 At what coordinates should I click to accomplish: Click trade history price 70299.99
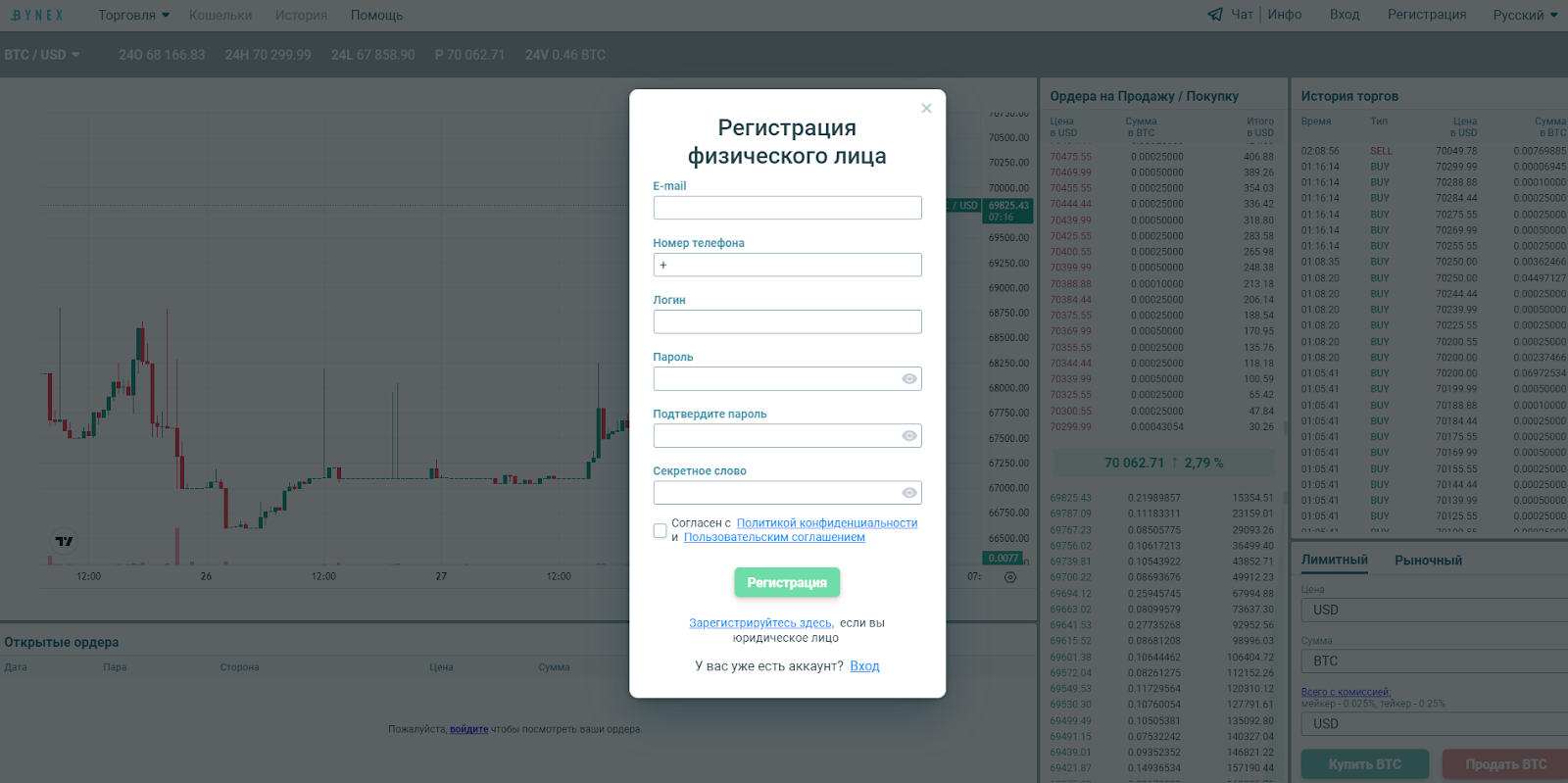pos(1456,167)
